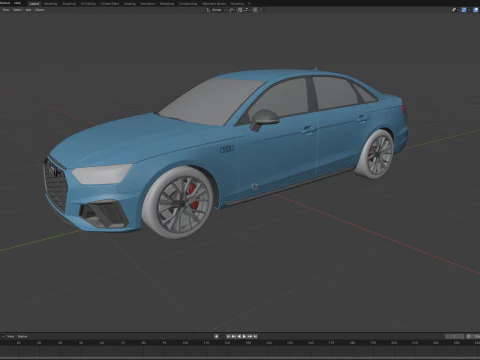Select the car's front grille

[x=56, y=186]
